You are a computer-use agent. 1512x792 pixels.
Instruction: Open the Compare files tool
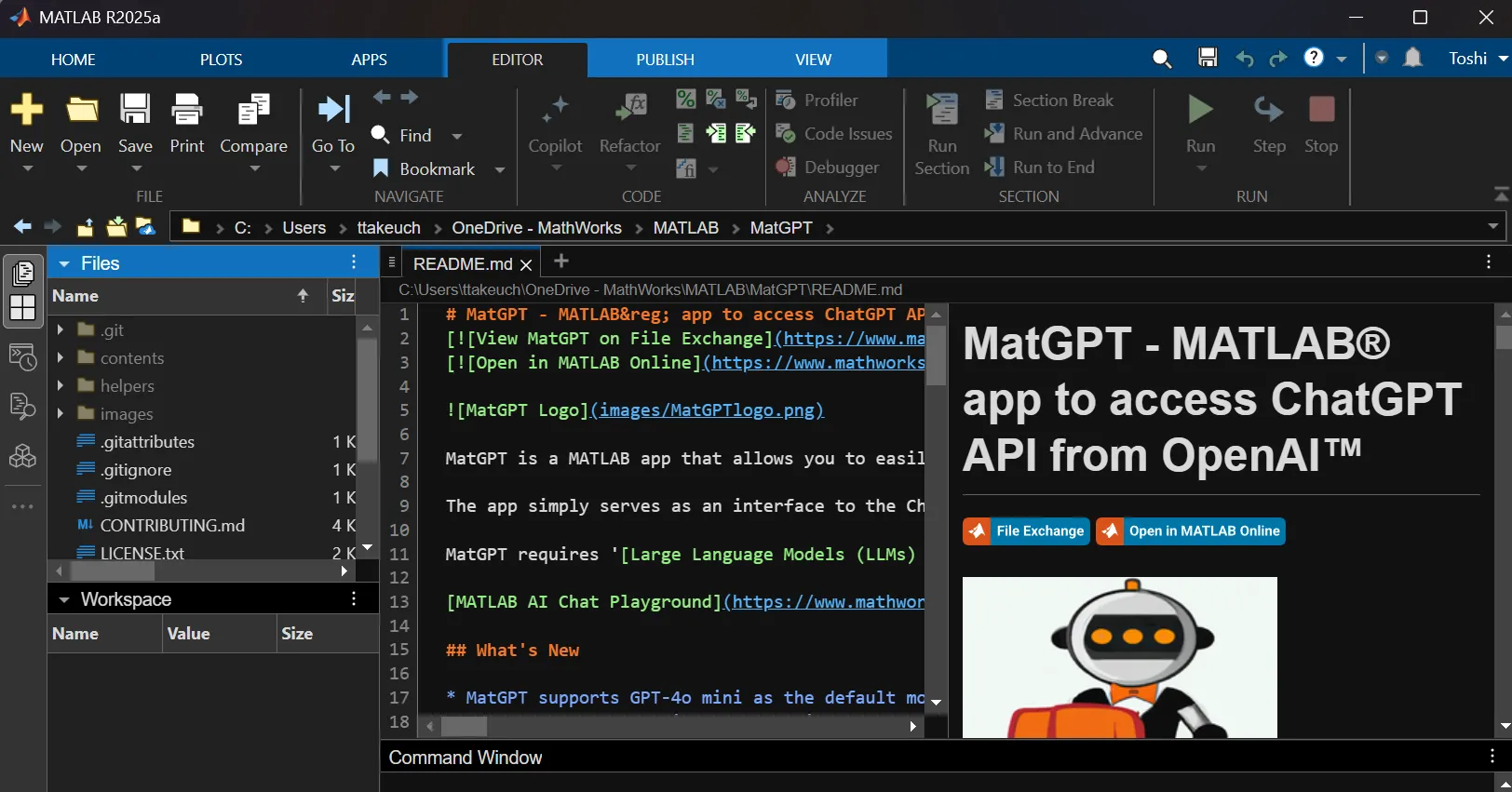(253, 112)
